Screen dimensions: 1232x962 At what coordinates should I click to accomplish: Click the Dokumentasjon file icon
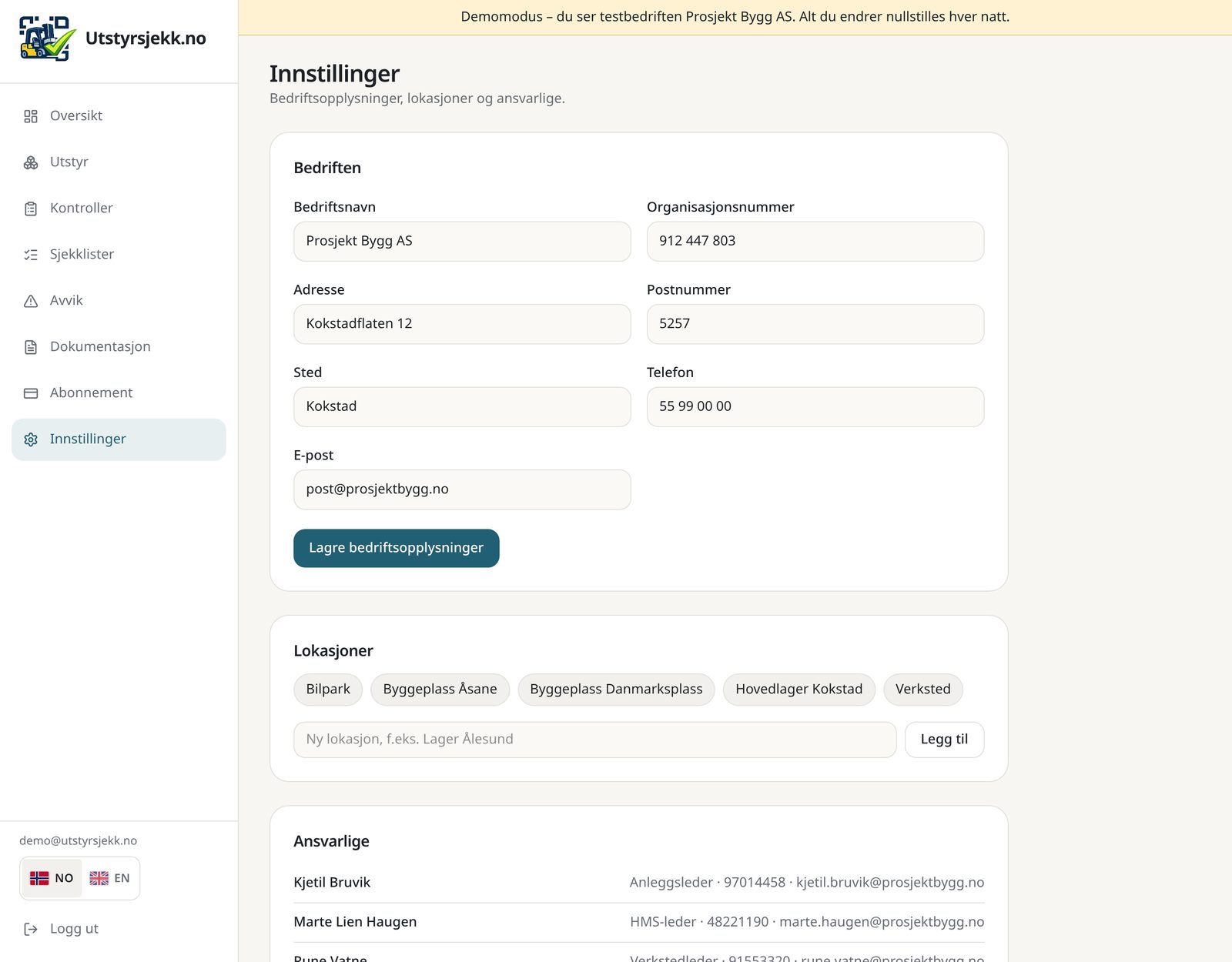(x=31, y=347)
